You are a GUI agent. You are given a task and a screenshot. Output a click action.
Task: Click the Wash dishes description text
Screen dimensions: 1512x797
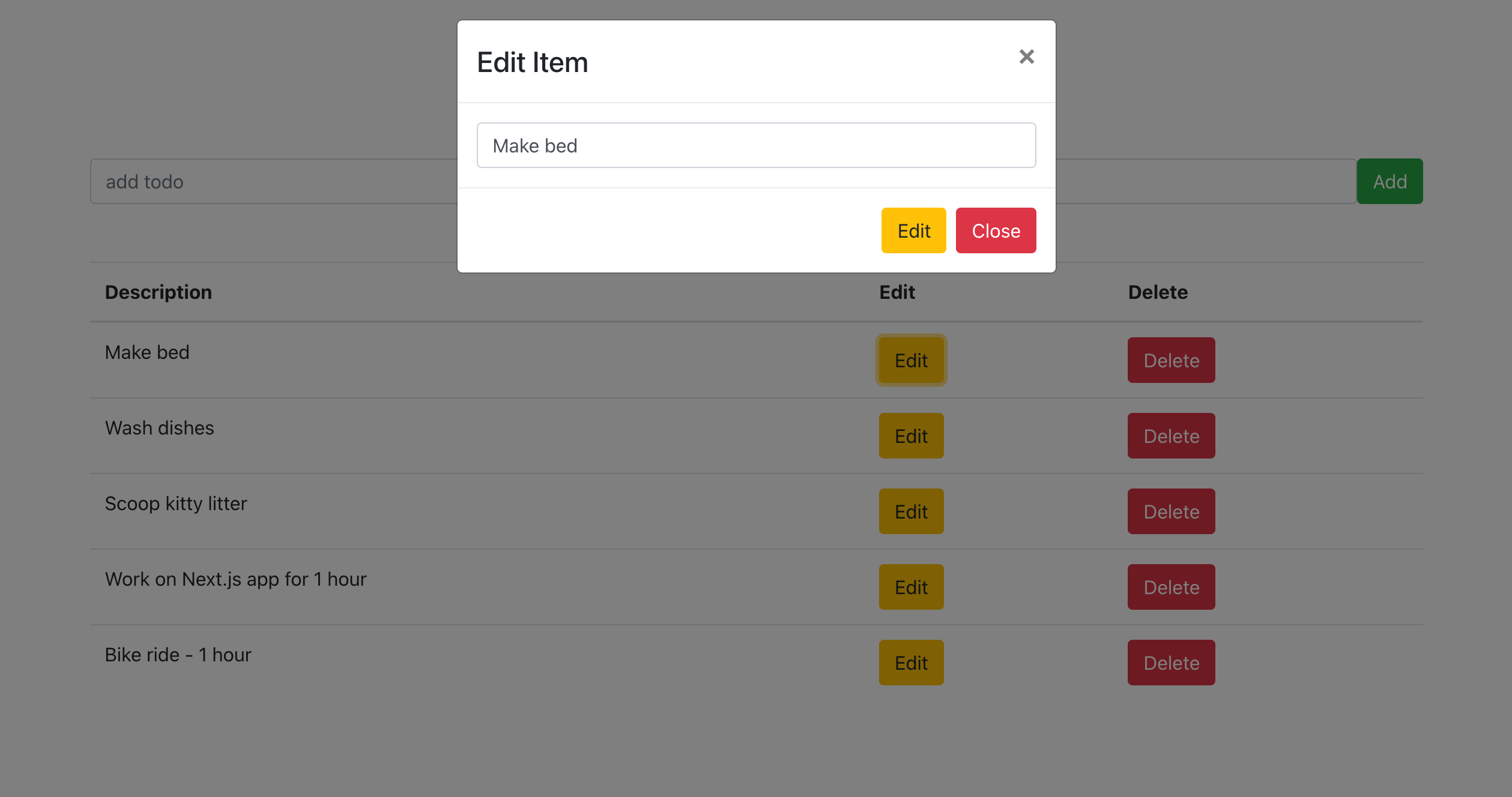pyautogui.click(x=160, y=428)
